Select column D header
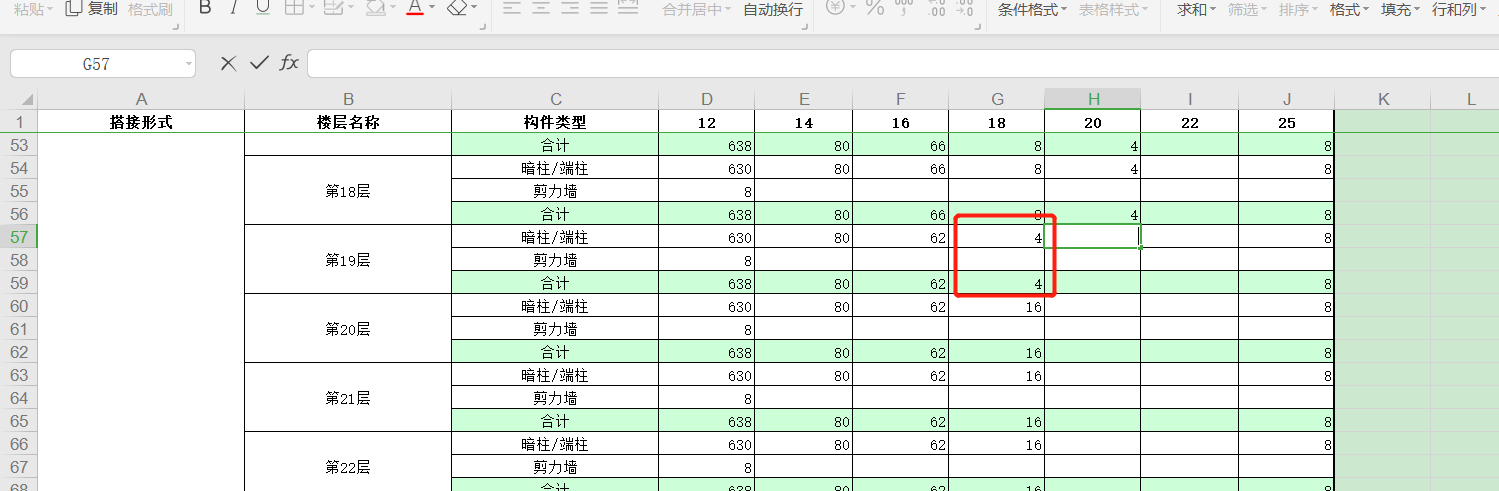1499x491 pixels. pos(706,99)
